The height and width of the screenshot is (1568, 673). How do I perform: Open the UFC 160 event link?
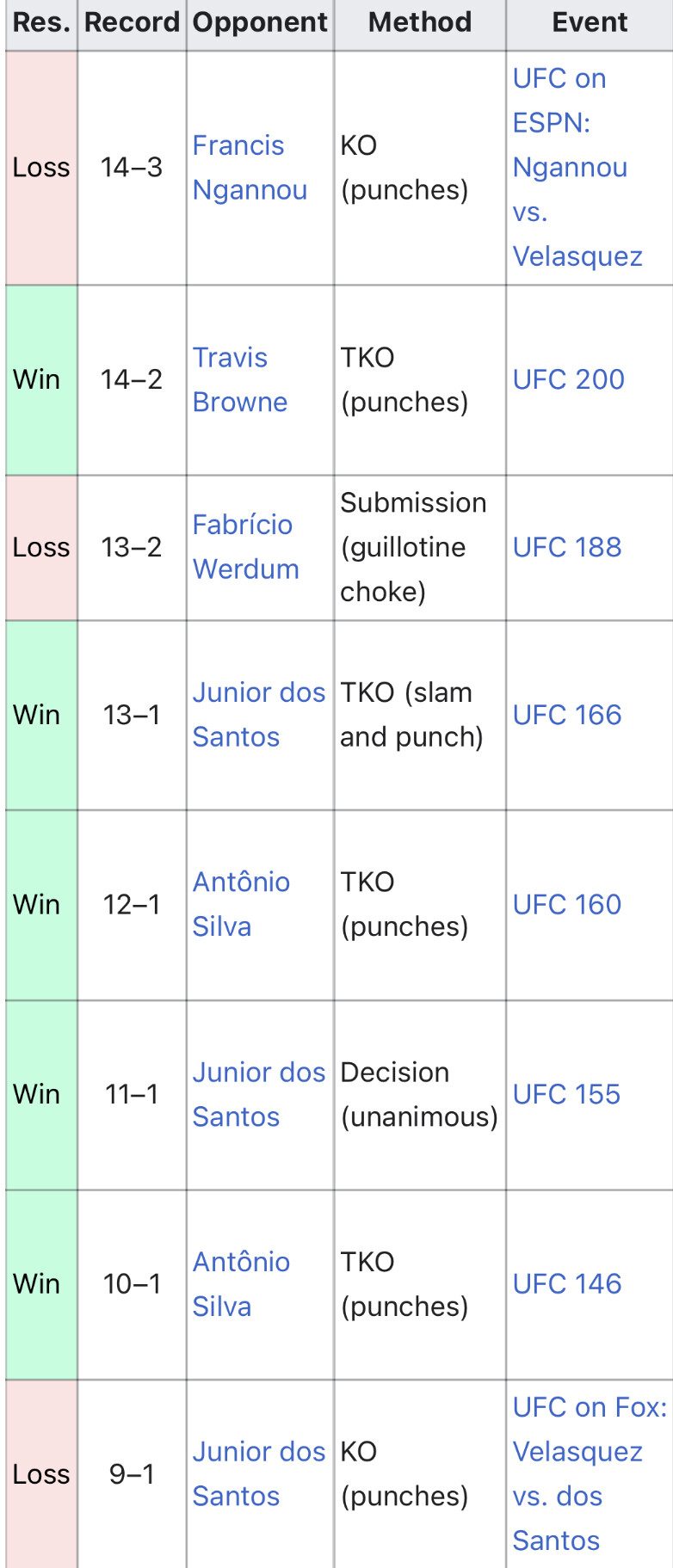[x=567, y=905]
